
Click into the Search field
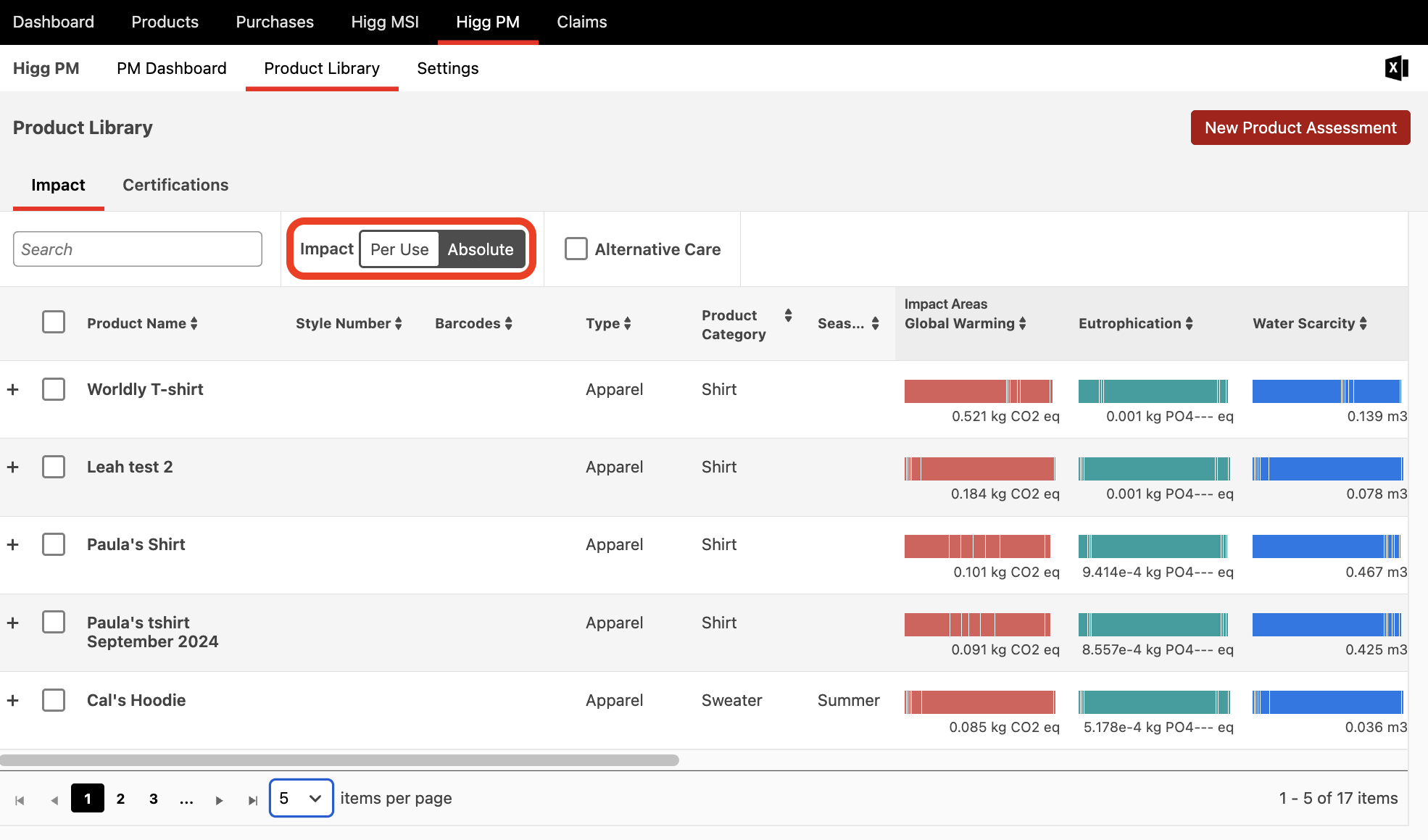tap(138, 249)
